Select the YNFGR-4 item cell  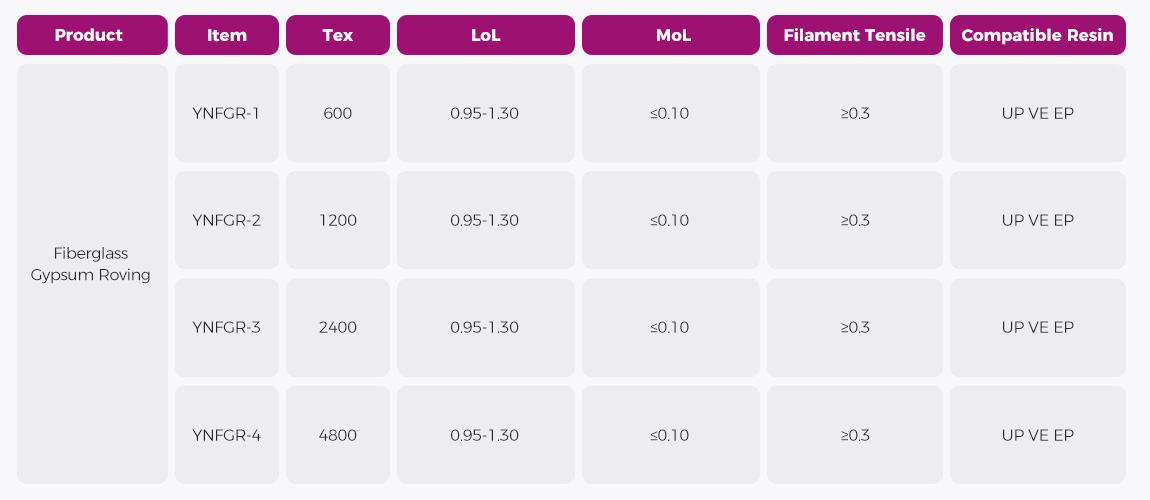tap(227, 435)
